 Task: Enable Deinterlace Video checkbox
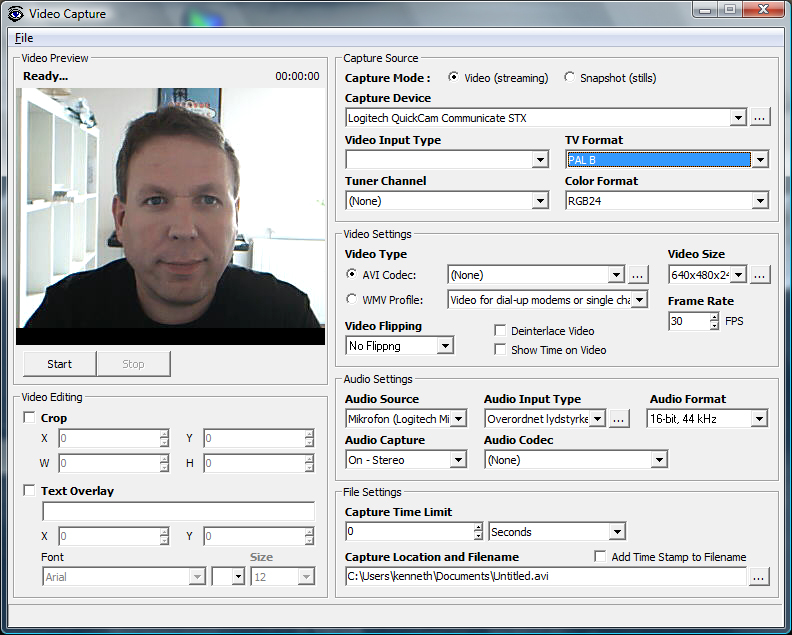501,331
